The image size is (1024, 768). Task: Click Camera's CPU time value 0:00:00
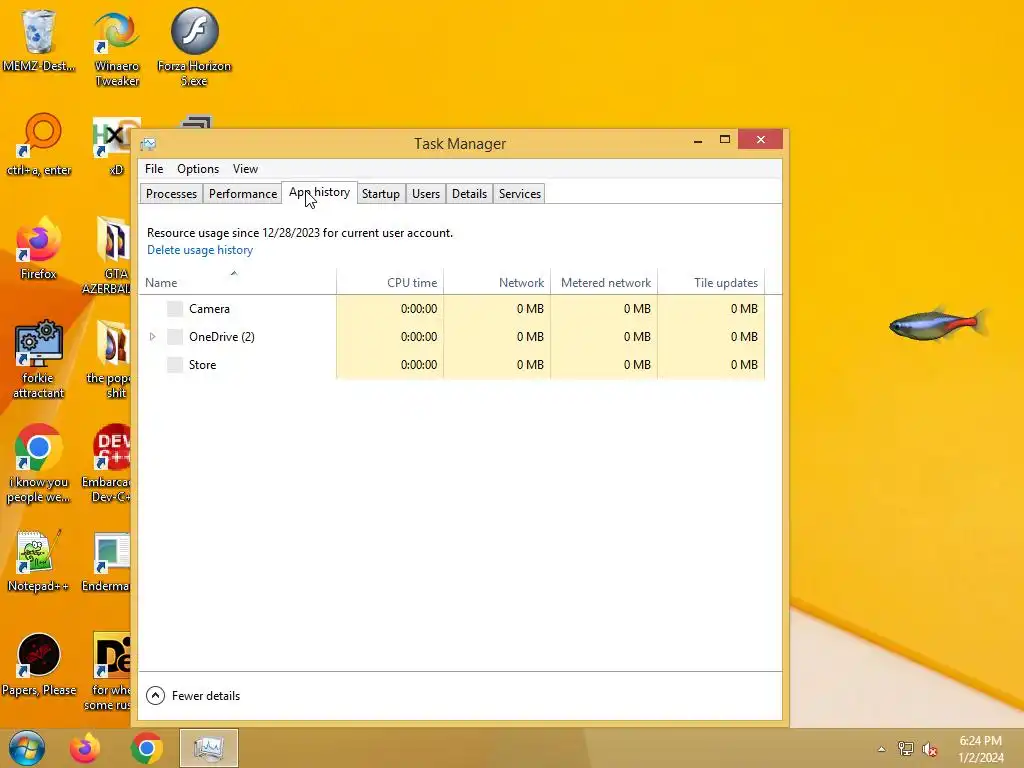click(419, 309)
